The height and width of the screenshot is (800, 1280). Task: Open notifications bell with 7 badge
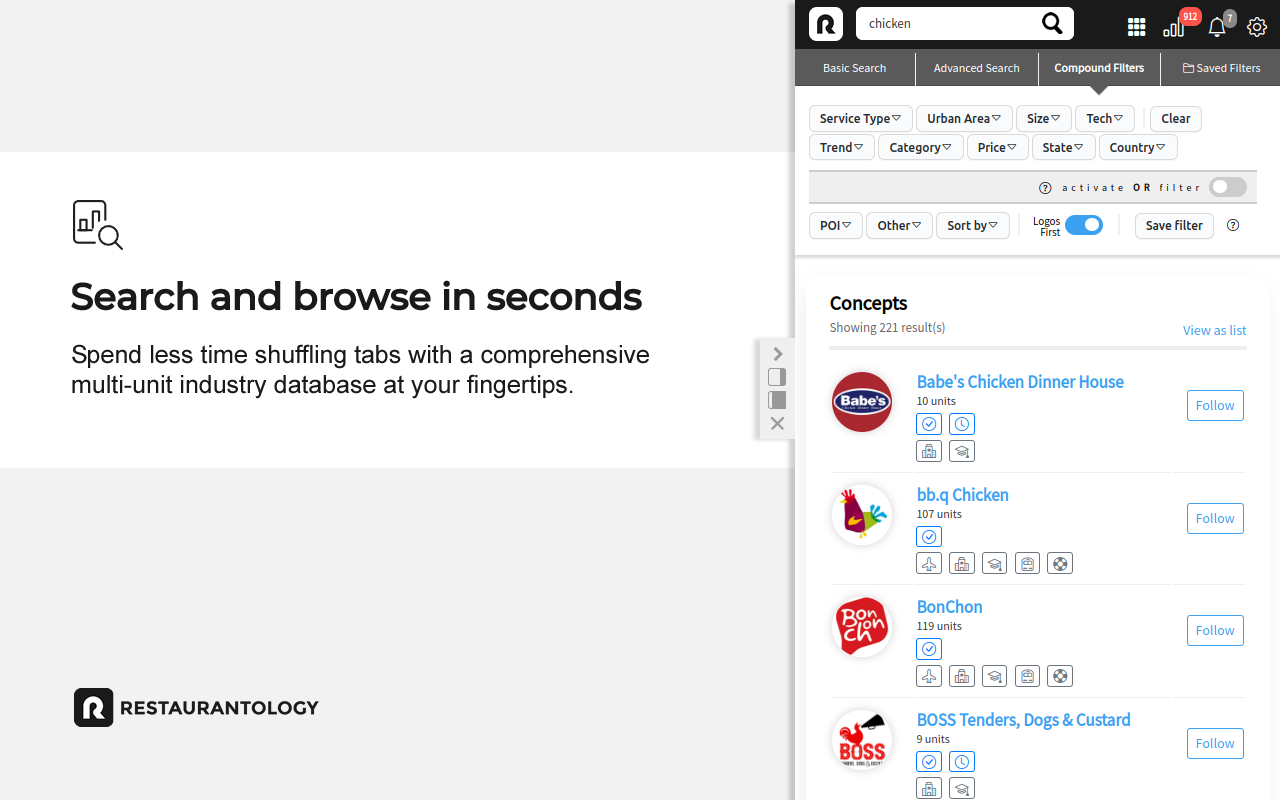pos(1217,27)
